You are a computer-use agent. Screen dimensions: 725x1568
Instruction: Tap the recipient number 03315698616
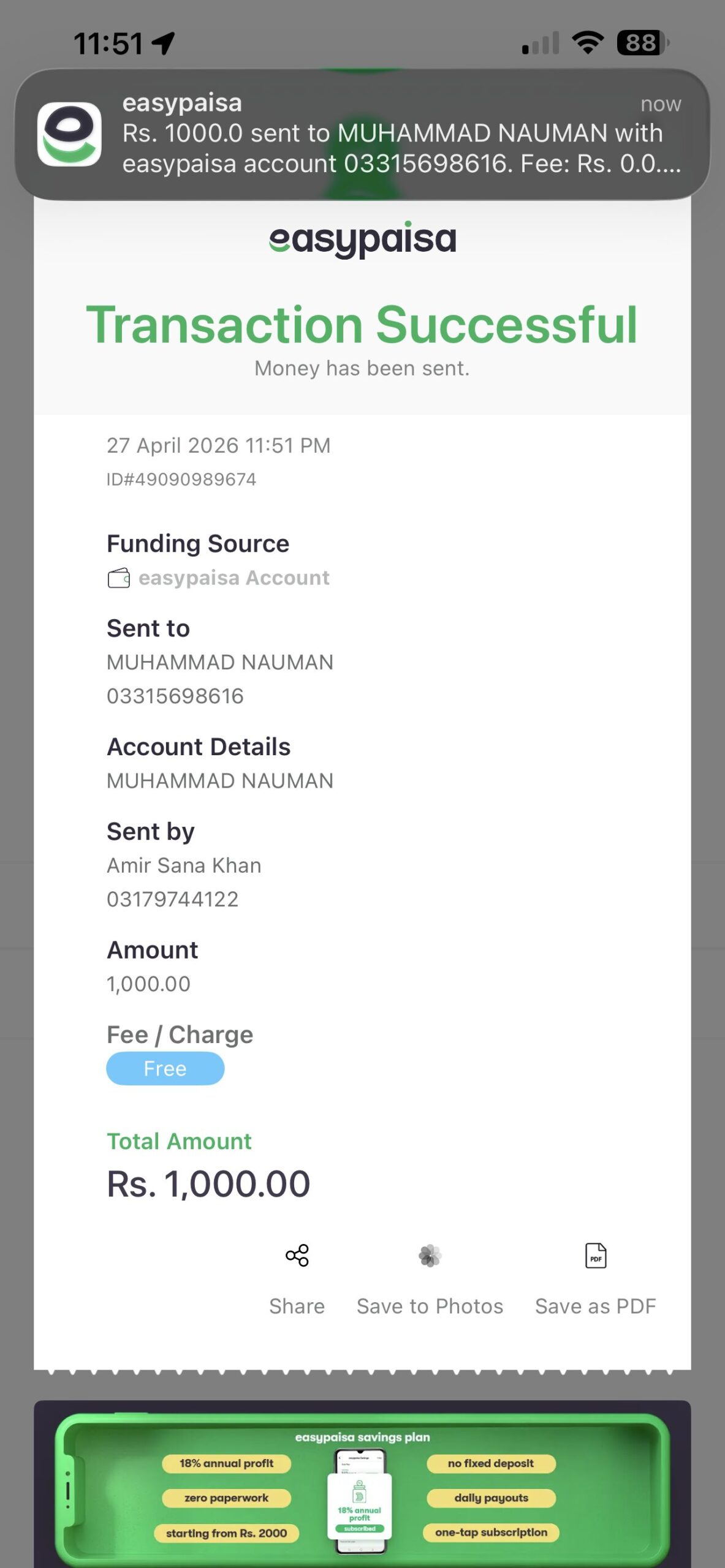coord(175,696)
